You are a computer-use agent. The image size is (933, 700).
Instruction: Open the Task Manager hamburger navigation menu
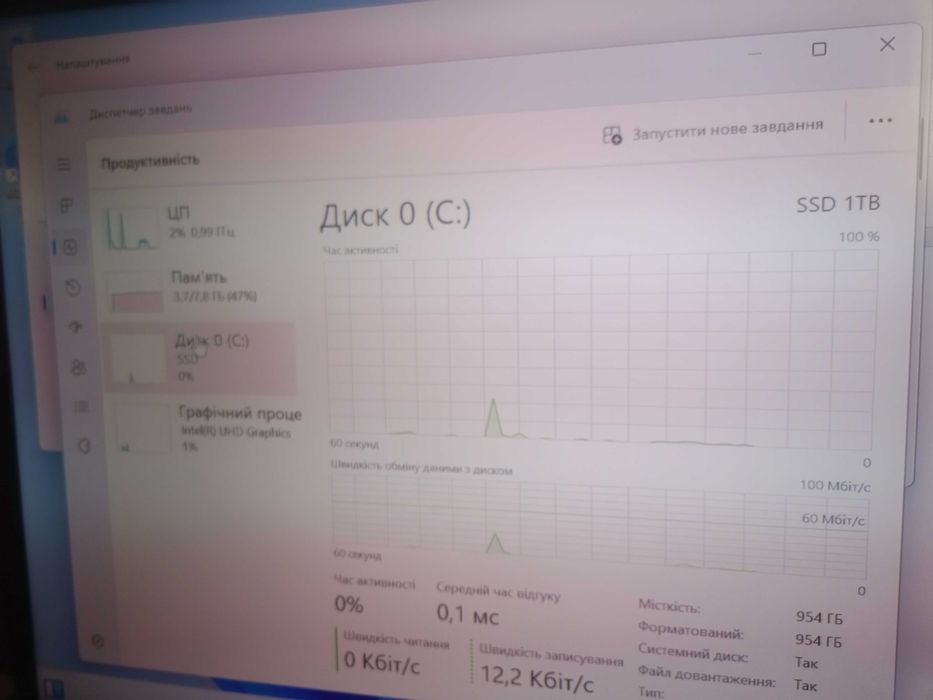click(64, 164)
